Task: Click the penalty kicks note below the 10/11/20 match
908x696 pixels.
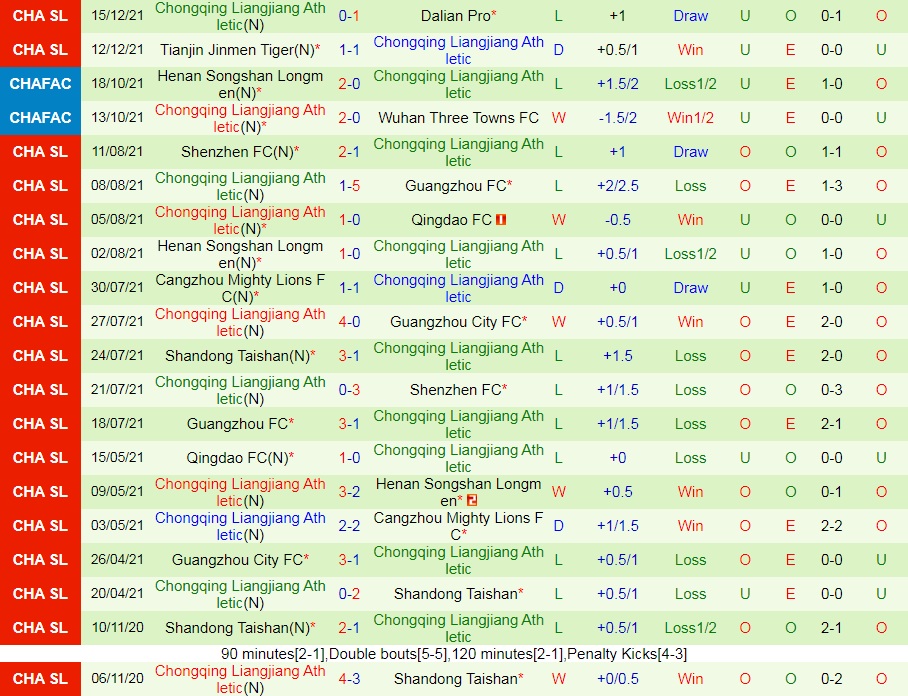Action: coord(454,654)
